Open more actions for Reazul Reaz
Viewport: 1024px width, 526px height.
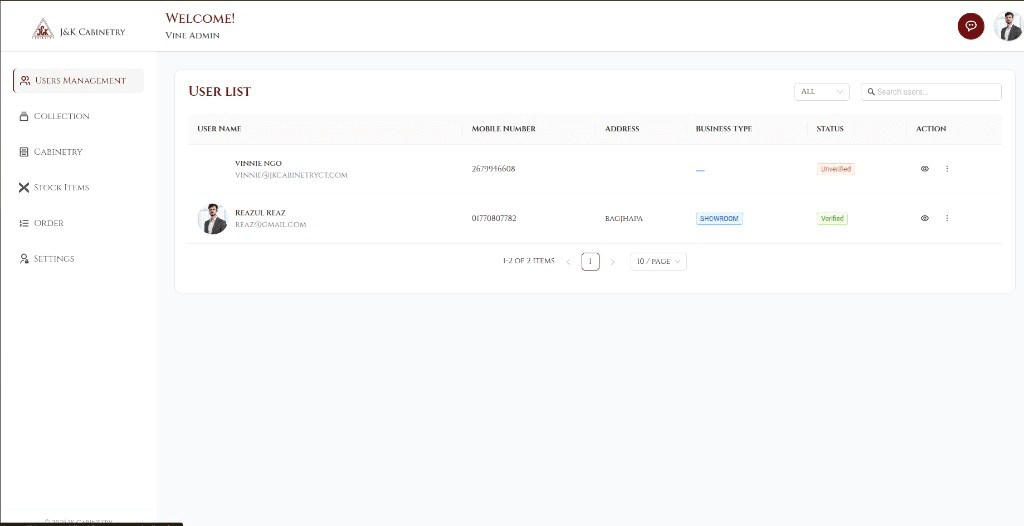947,218
